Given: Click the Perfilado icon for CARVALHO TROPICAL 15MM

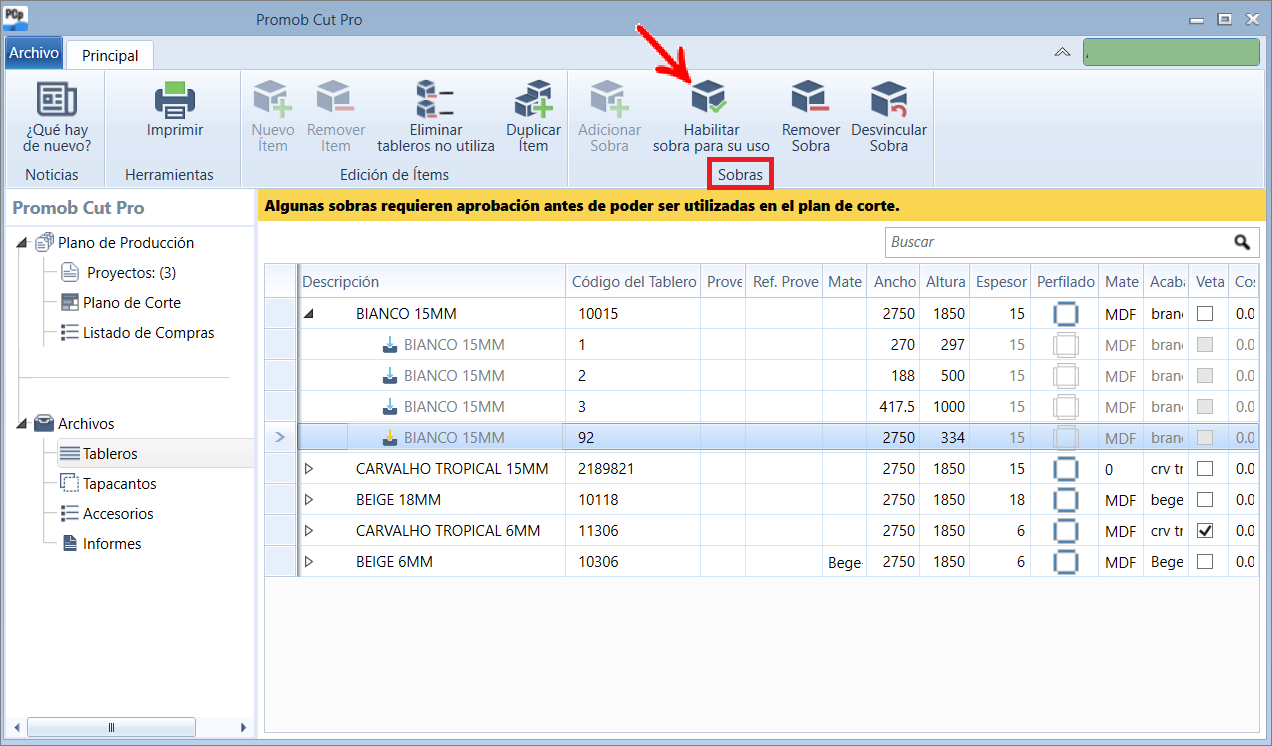Looking at the screenshot, I should (x=1066, y=468).
